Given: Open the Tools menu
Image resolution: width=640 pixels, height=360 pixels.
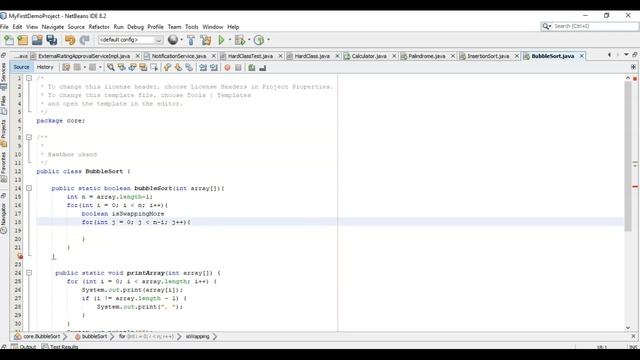Looking at the screenshot, I should [x=191, y=27].
